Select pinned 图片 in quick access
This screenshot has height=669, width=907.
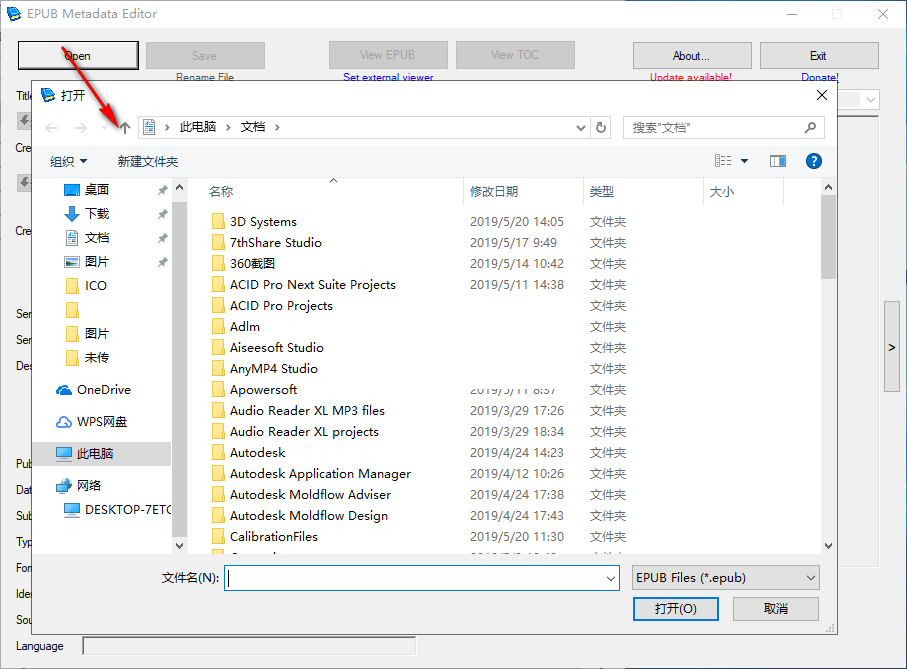coord(97,261)
